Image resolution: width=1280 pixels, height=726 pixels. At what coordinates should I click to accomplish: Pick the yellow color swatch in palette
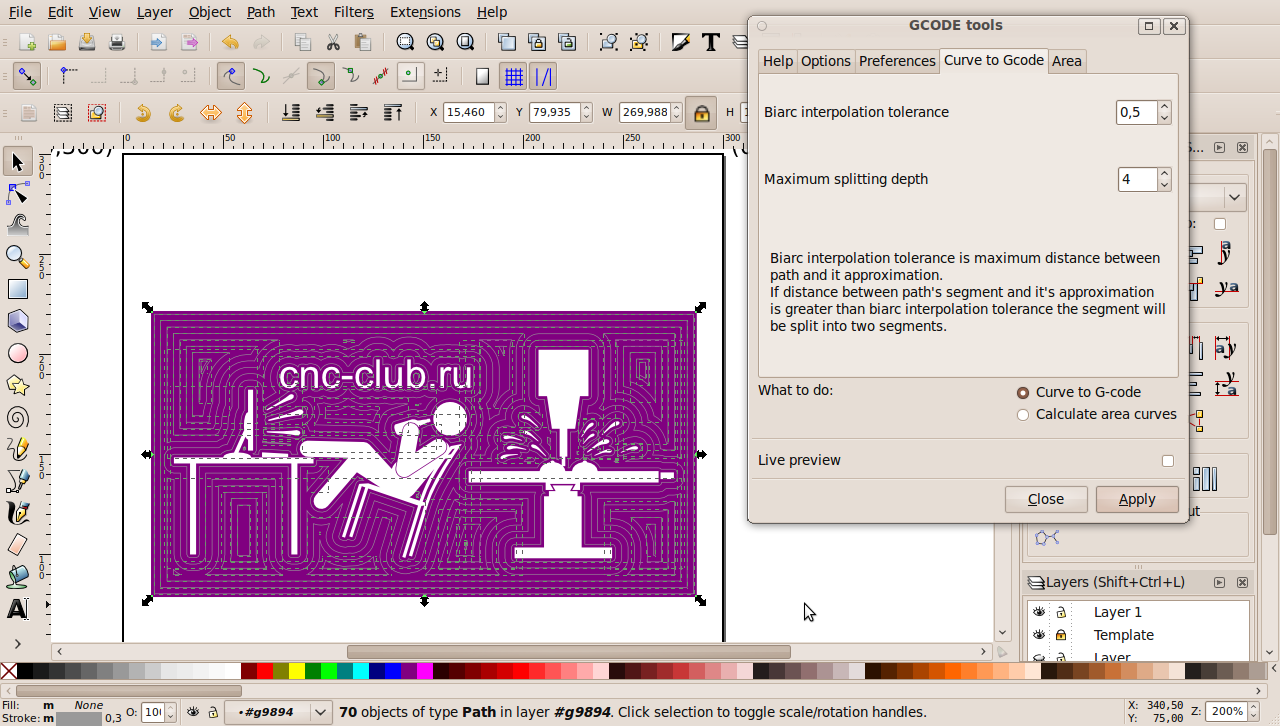[x=297, y=671]
